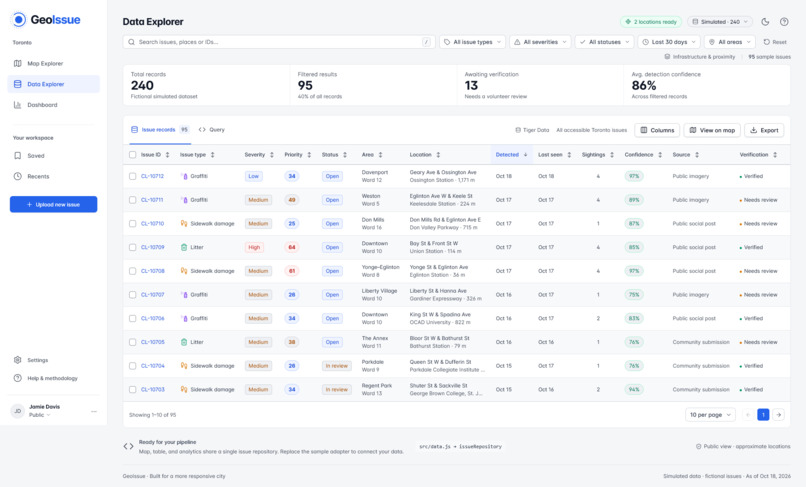Sort by Sightings column arrows

[x=612, y=155]
